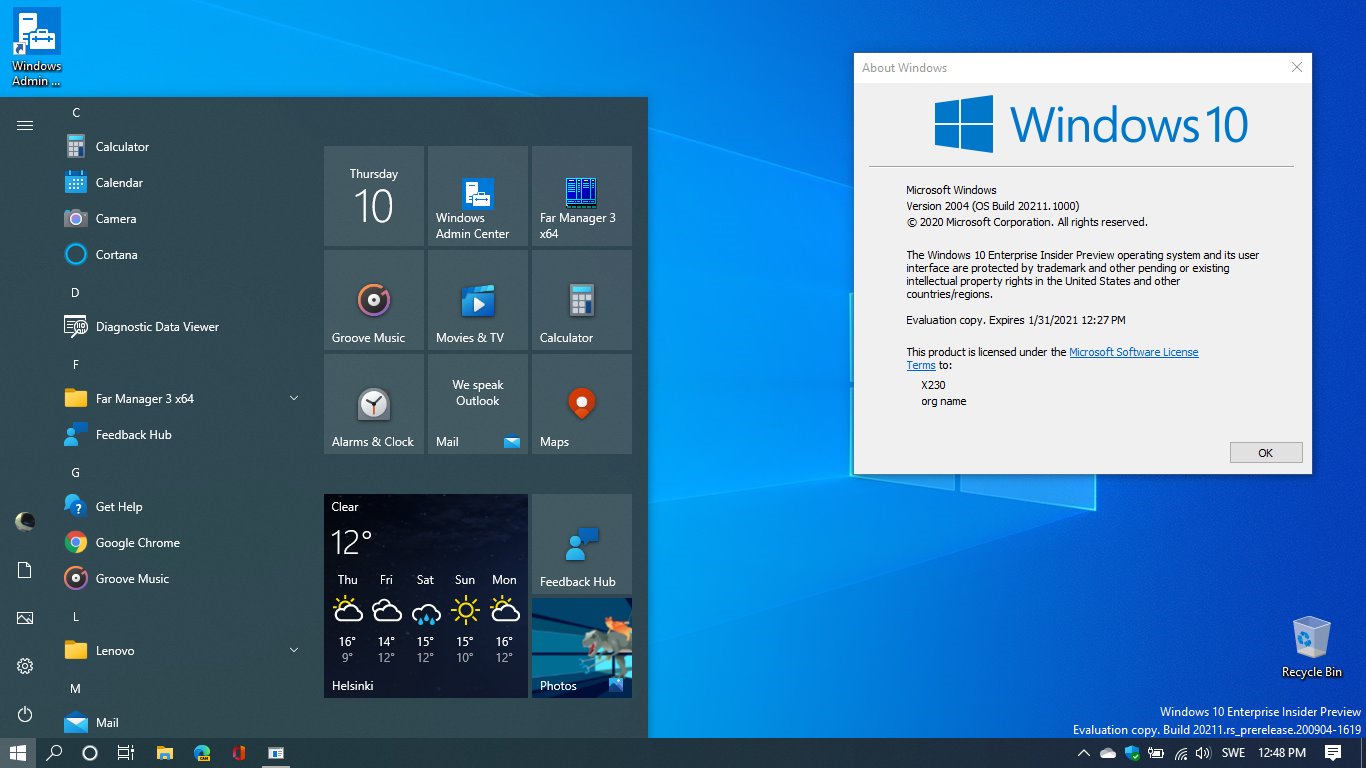Screen dimensions: 1366x768
Task: Open the Maps tile
Action: point(581,404)
